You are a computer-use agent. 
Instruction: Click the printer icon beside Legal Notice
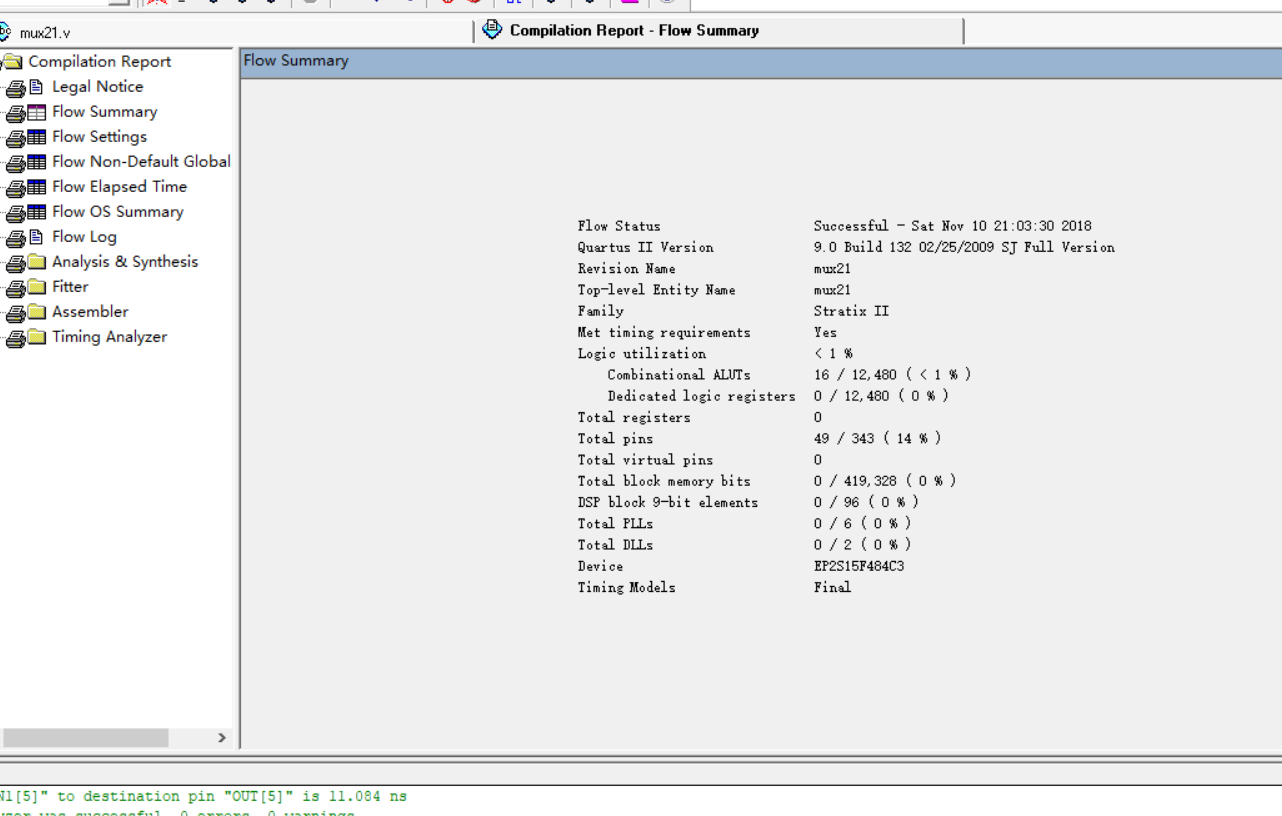coord(15,88)
